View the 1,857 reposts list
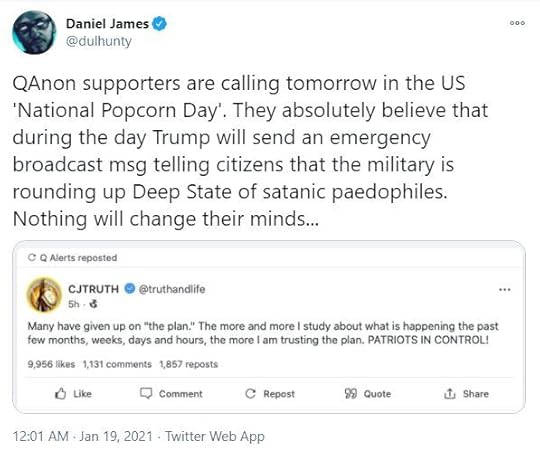The width and height of the screenshot is (540, 456). click(x=189, y=364)
